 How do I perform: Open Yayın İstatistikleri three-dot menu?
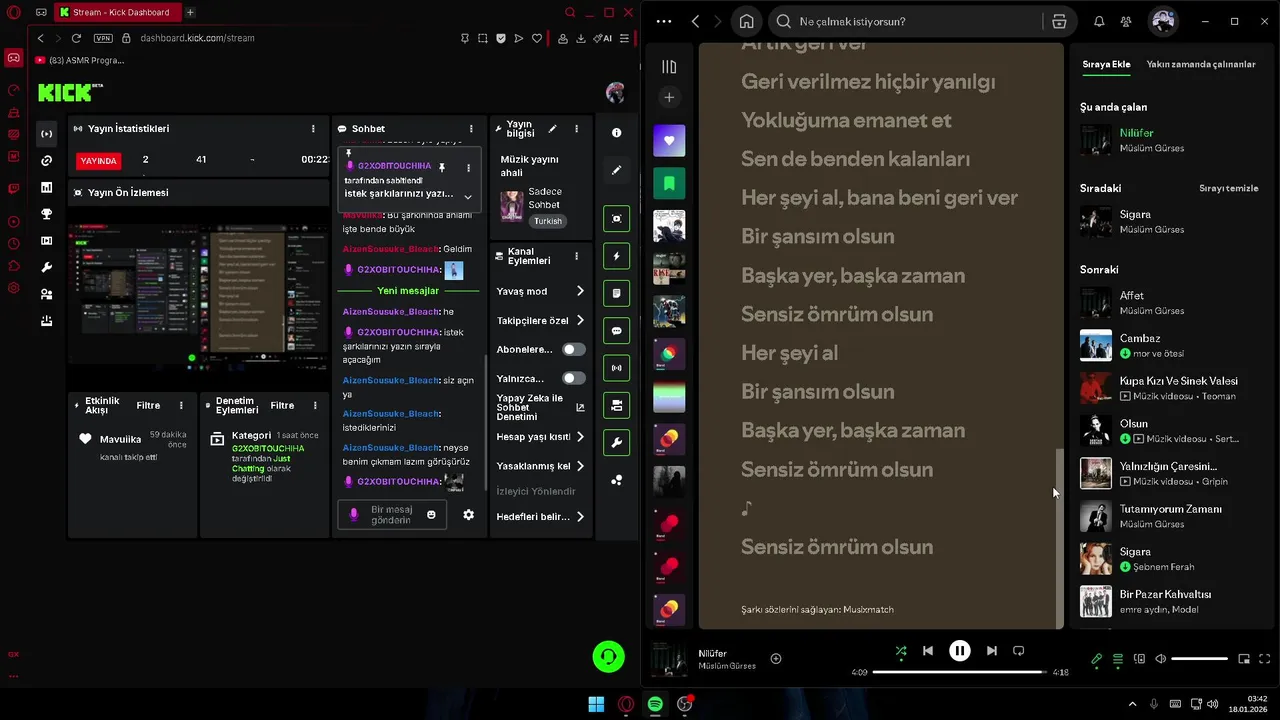(x=313, y=129)
